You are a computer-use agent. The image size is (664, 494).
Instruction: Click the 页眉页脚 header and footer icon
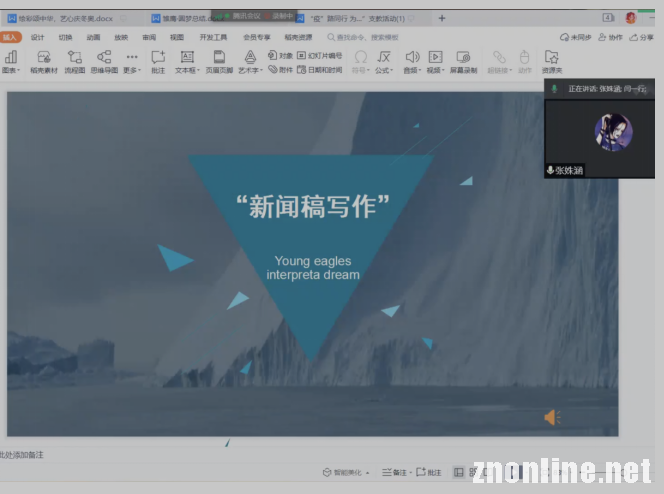click(218, 62)
